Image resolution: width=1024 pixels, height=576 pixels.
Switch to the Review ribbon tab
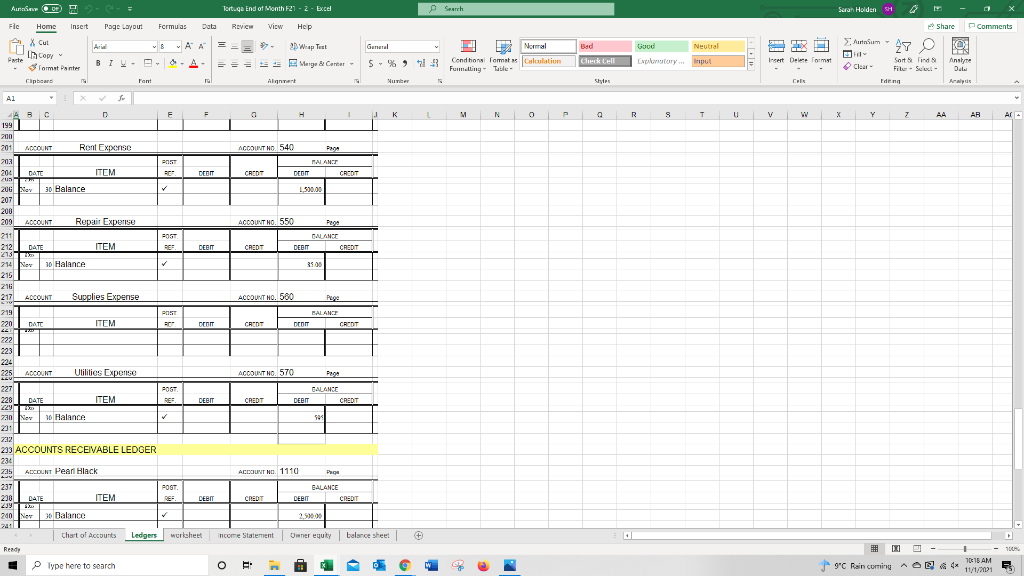coord(242,27)
